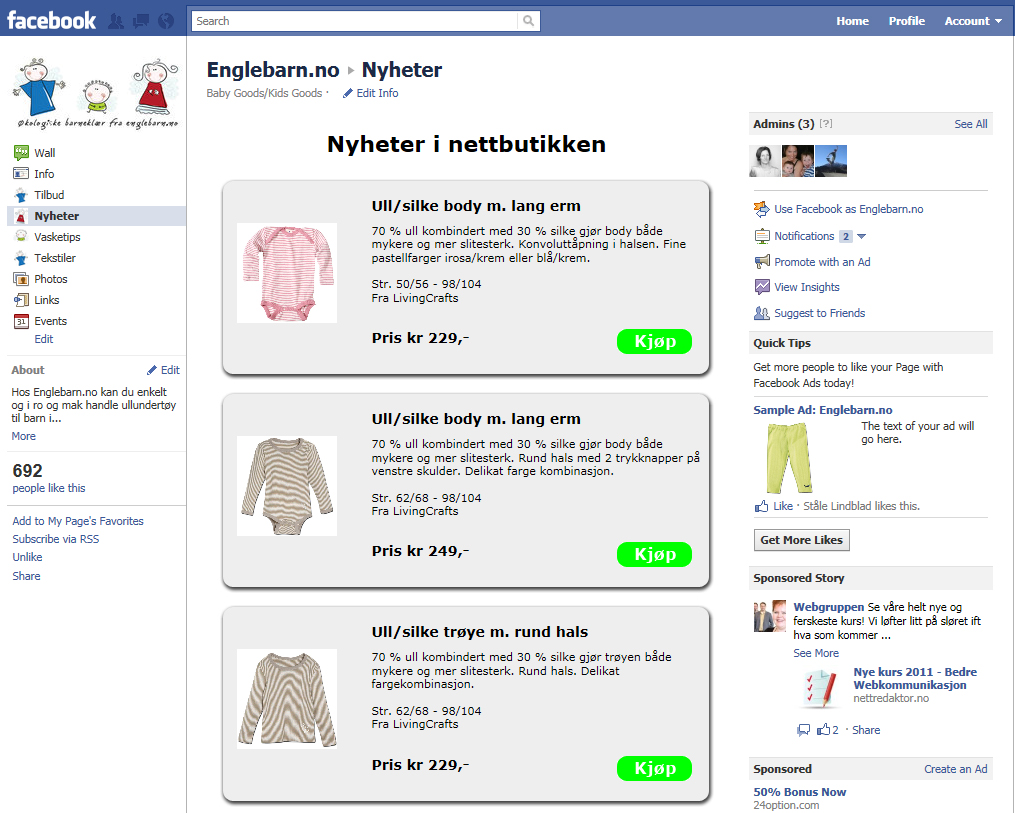Screen dimensions: 1015x813
Task: Expand the Notifications dropdown arrow
Action: [x=861, y=236]
